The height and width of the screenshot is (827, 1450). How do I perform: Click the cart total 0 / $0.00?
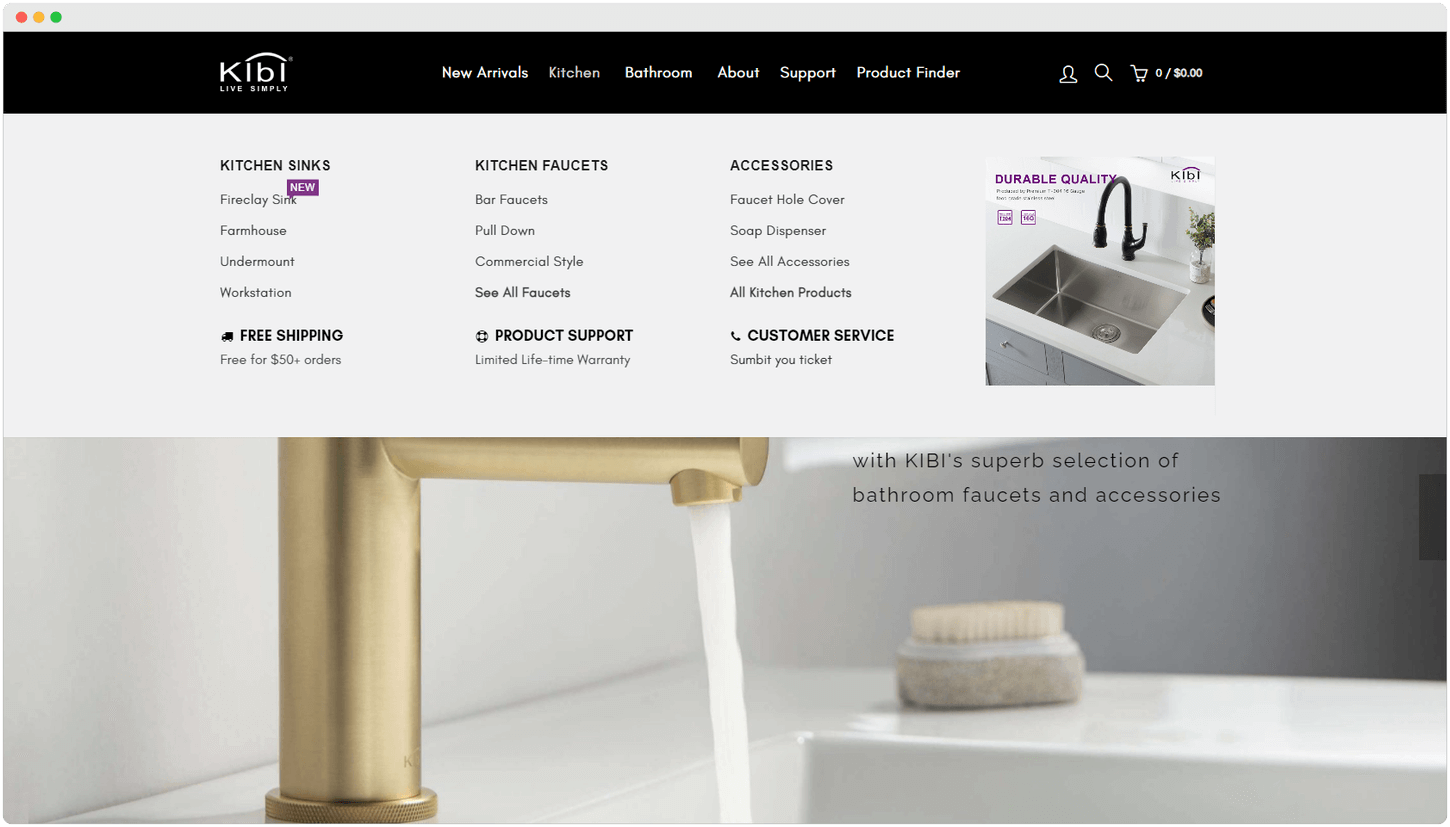1179,73
